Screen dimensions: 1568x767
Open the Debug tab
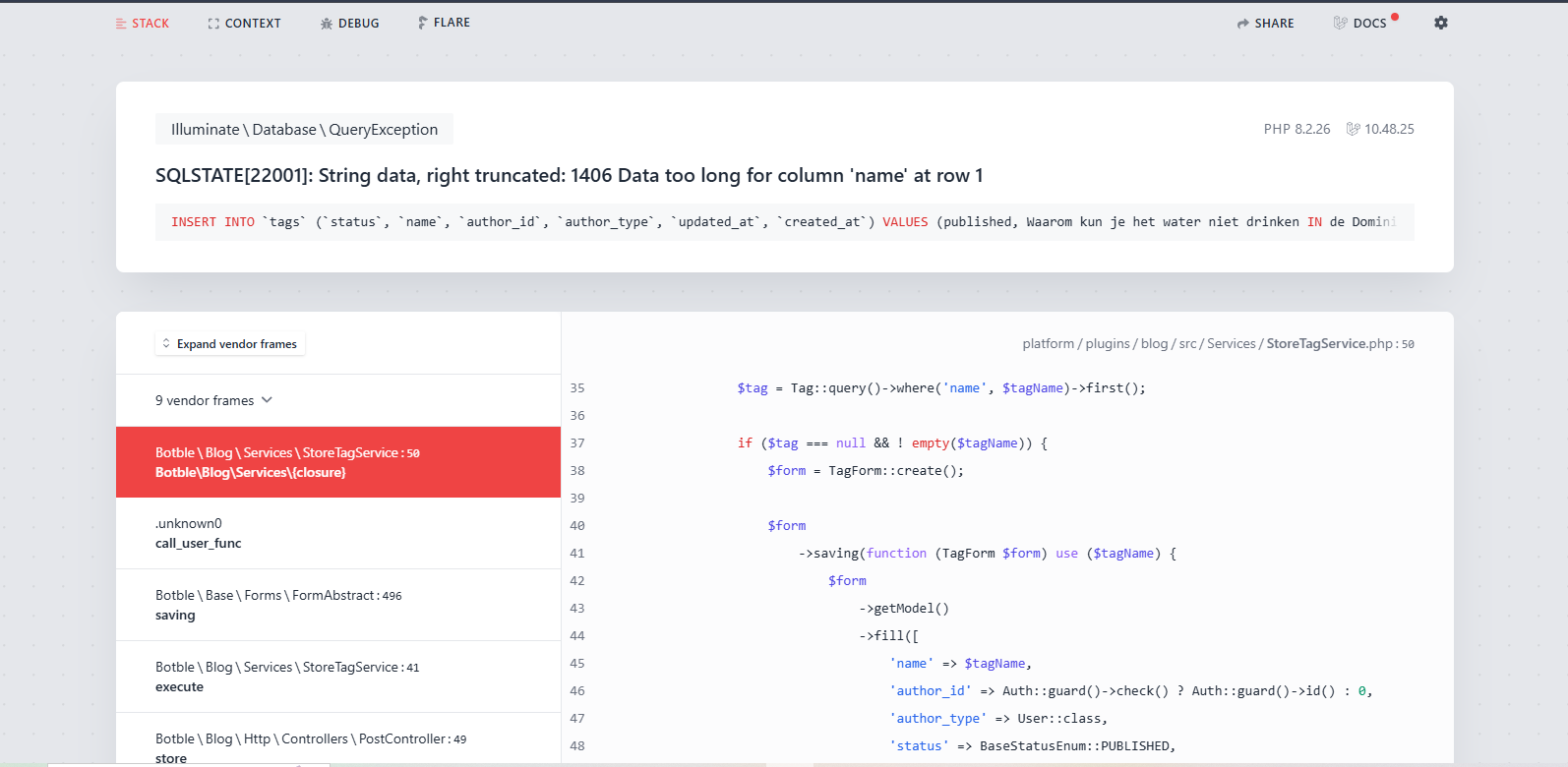(358, 24)
